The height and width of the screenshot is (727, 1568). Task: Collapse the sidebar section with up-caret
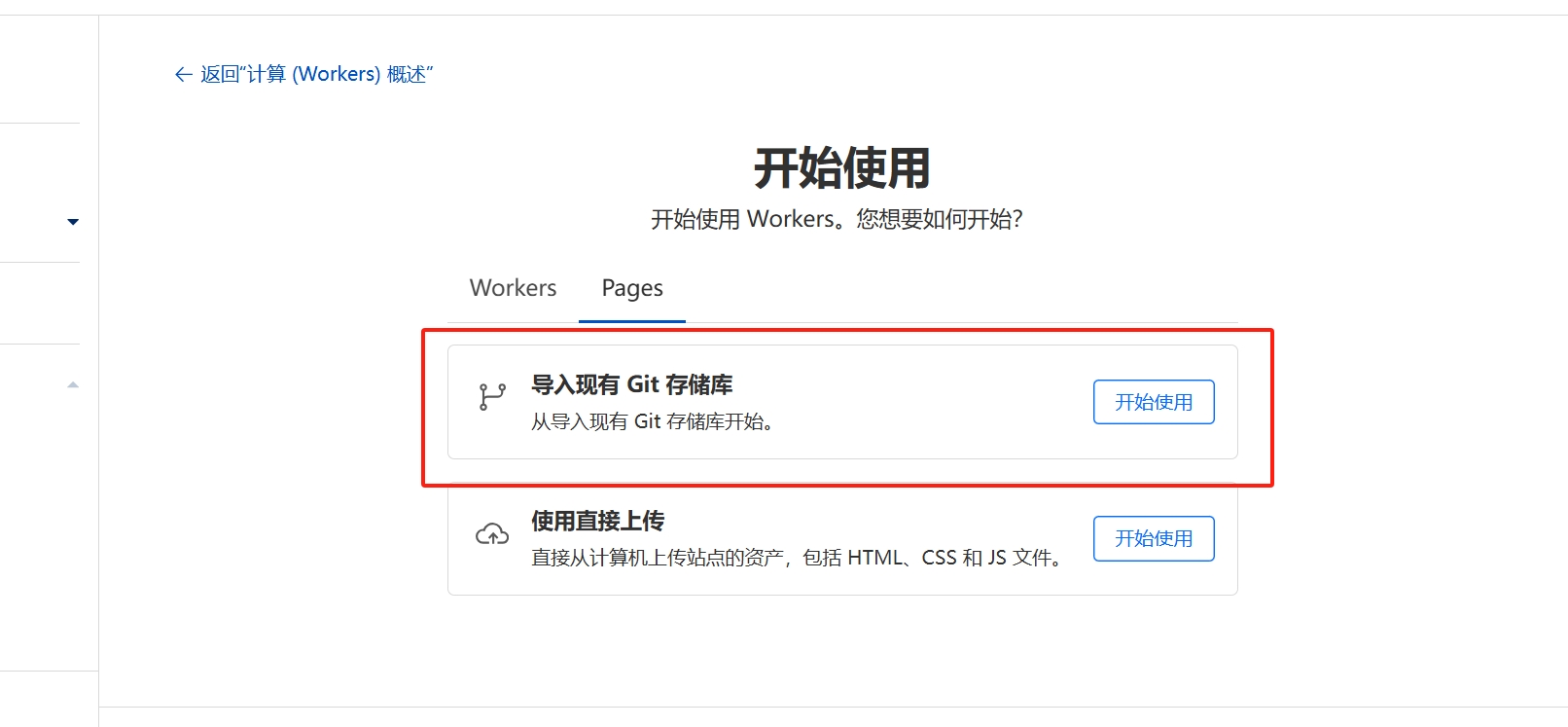pyautogui.click(x=73, y=385)
